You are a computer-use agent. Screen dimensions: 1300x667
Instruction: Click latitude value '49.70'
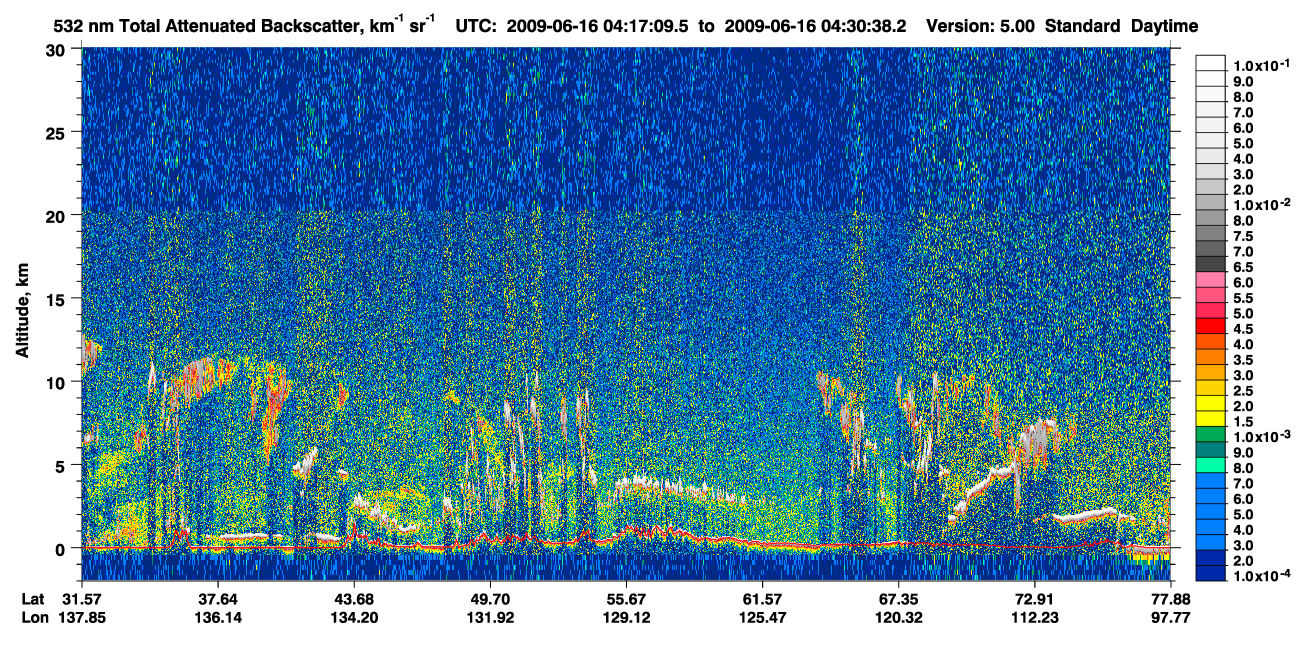[490, 599]
